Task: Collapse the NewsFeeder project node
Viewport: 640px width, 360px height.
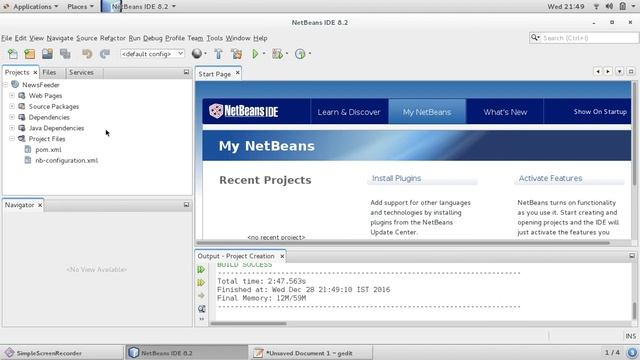Action: (x=5, y=84)
